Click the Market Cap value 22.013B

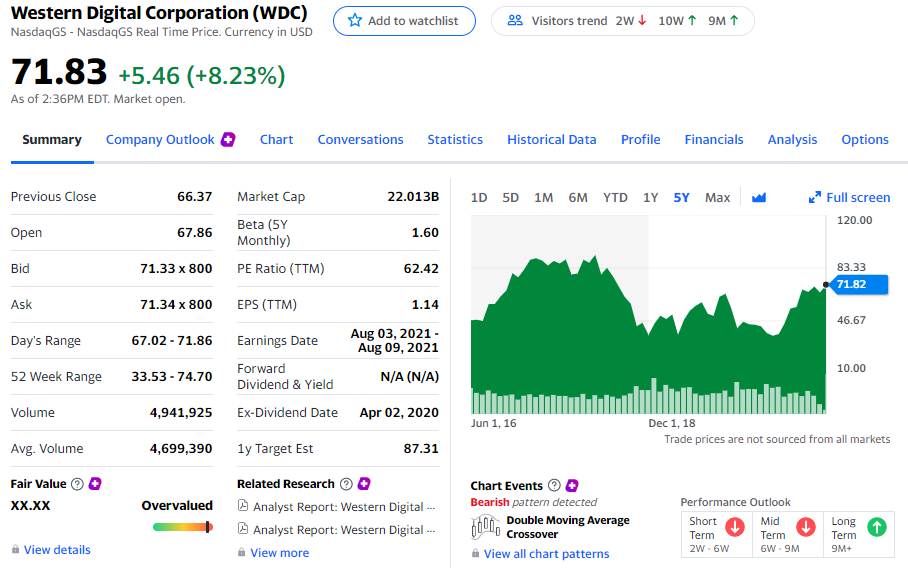[413, 197]
